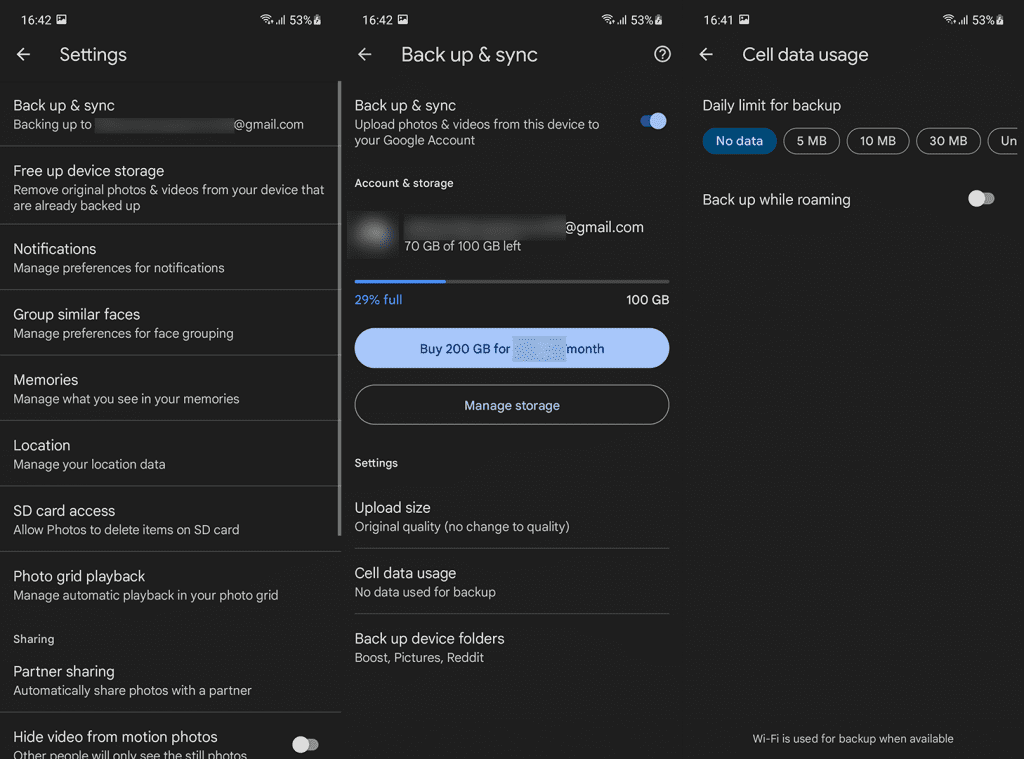Click the Settings list scrollbar
1024x759 pixels.
tap(339, 308)
